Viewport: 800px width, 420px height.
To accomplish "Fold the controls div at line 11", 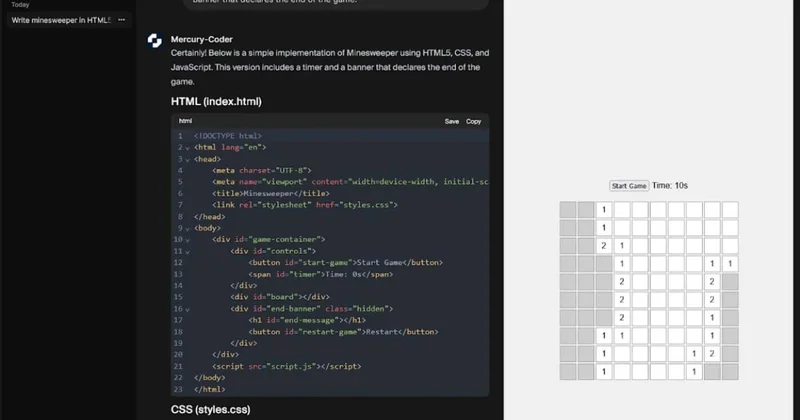I will (187, 251).
